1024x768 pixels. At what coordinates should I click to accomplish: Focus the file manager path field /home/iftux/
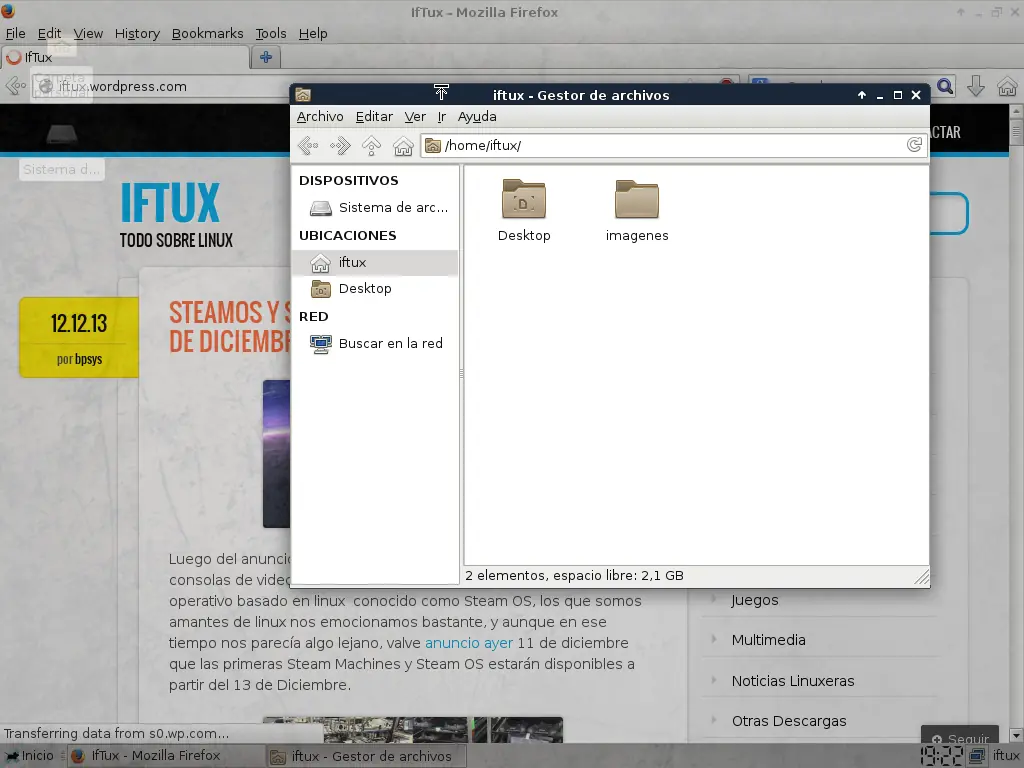(673, 145)
